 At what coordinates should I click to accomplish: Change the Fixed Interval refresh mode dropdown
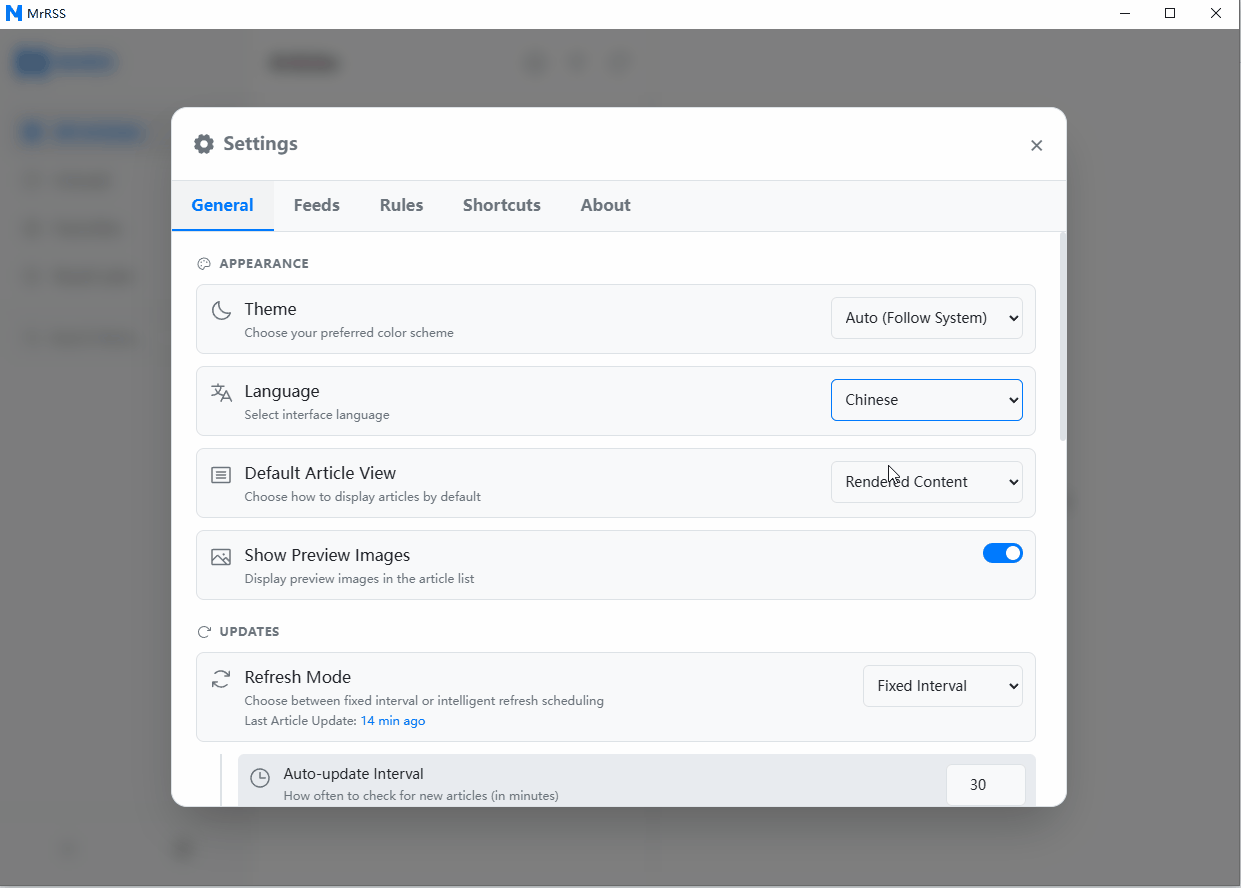(x=942, y=686)
